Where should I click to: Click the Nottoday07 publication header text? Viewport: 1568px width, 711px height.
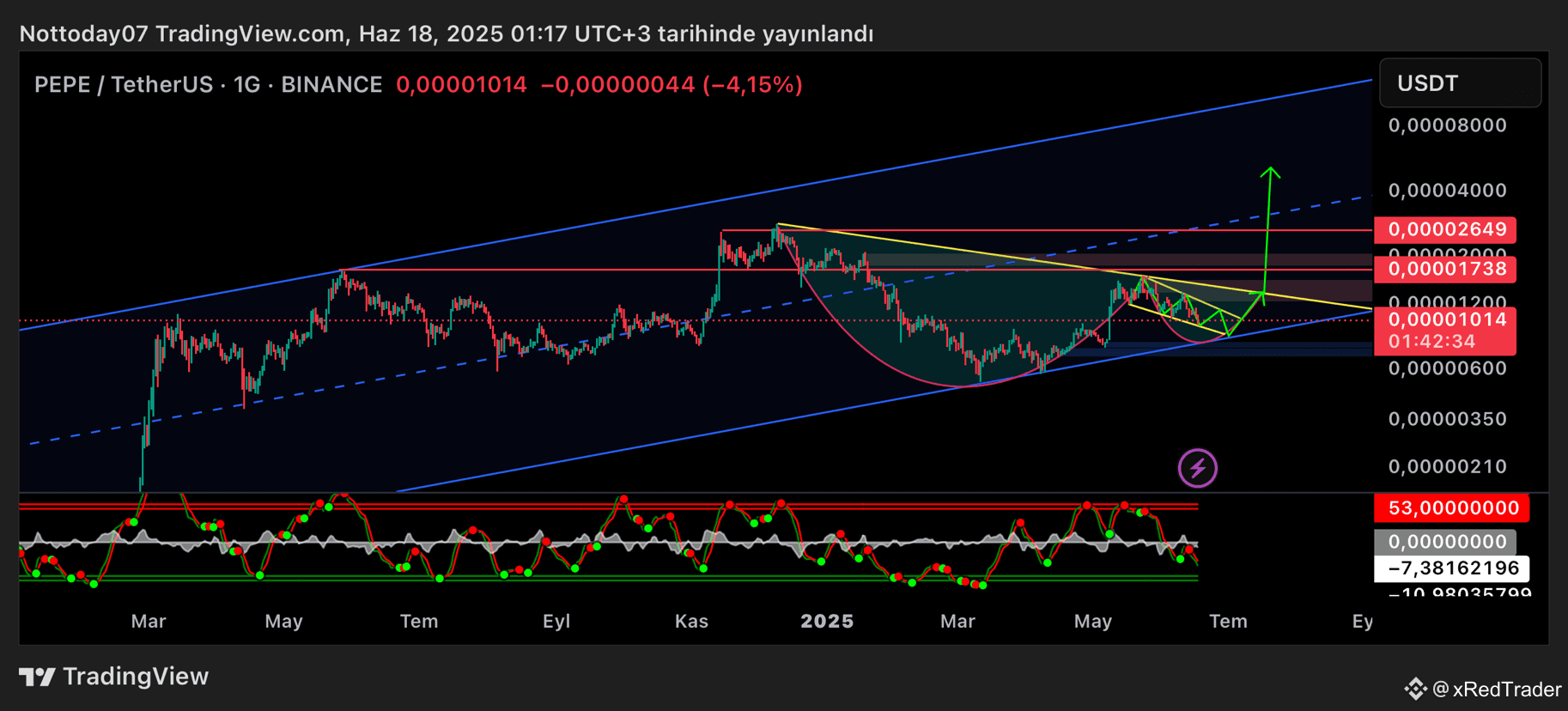pyautogui.click(x=446, y=33)
